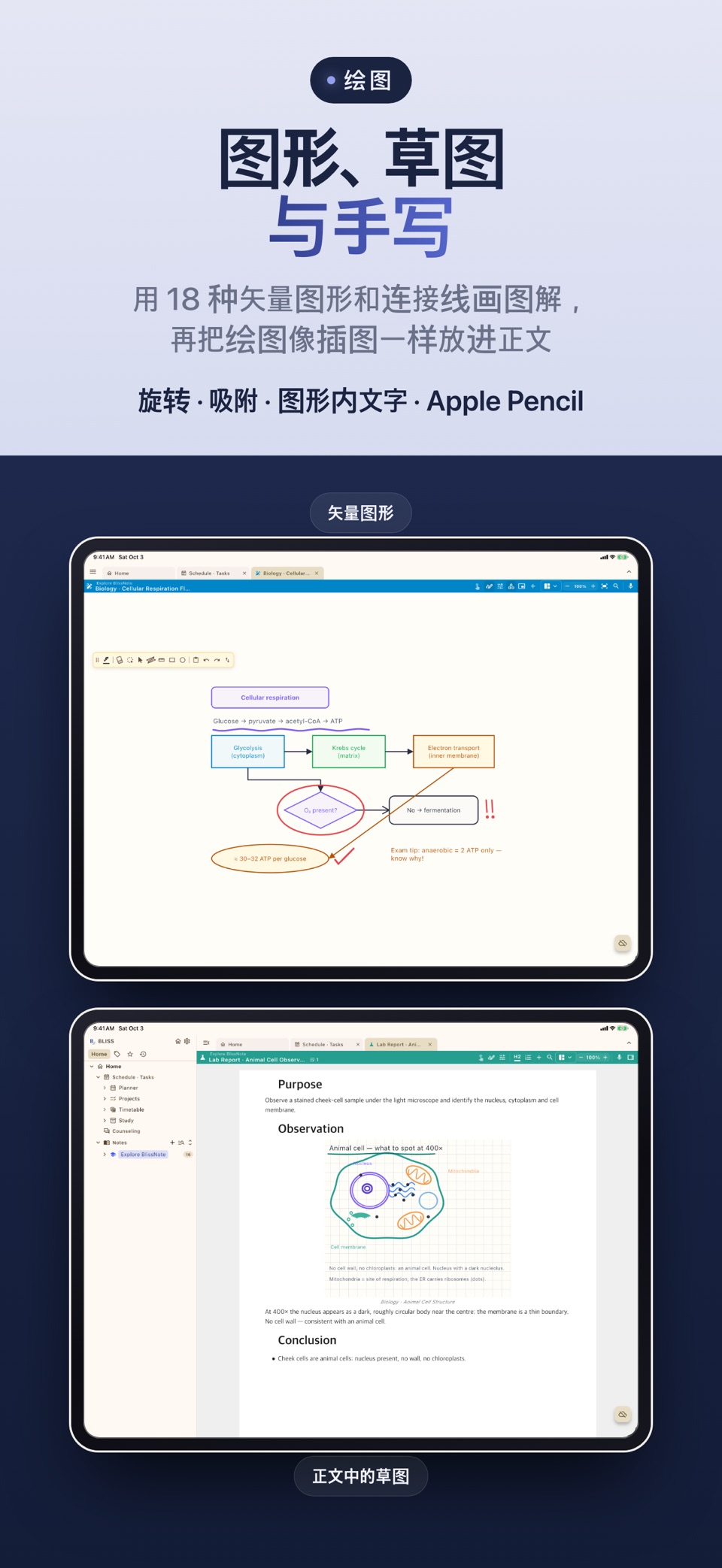
Task: Open search in green Lab Report toolbar
Action: [x=550, y=1058]
